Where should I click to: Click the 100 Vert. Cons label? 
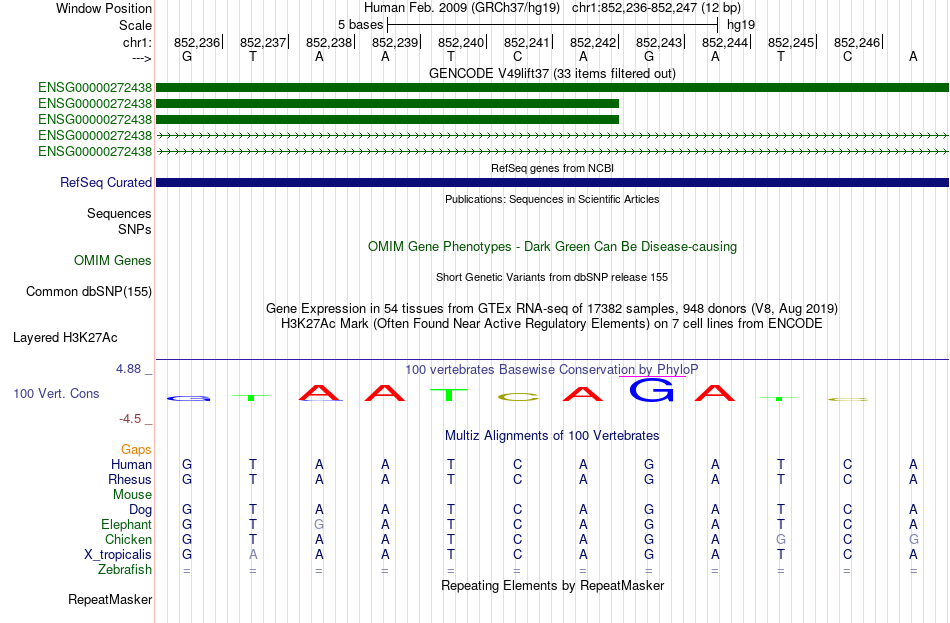pos(56,393)
